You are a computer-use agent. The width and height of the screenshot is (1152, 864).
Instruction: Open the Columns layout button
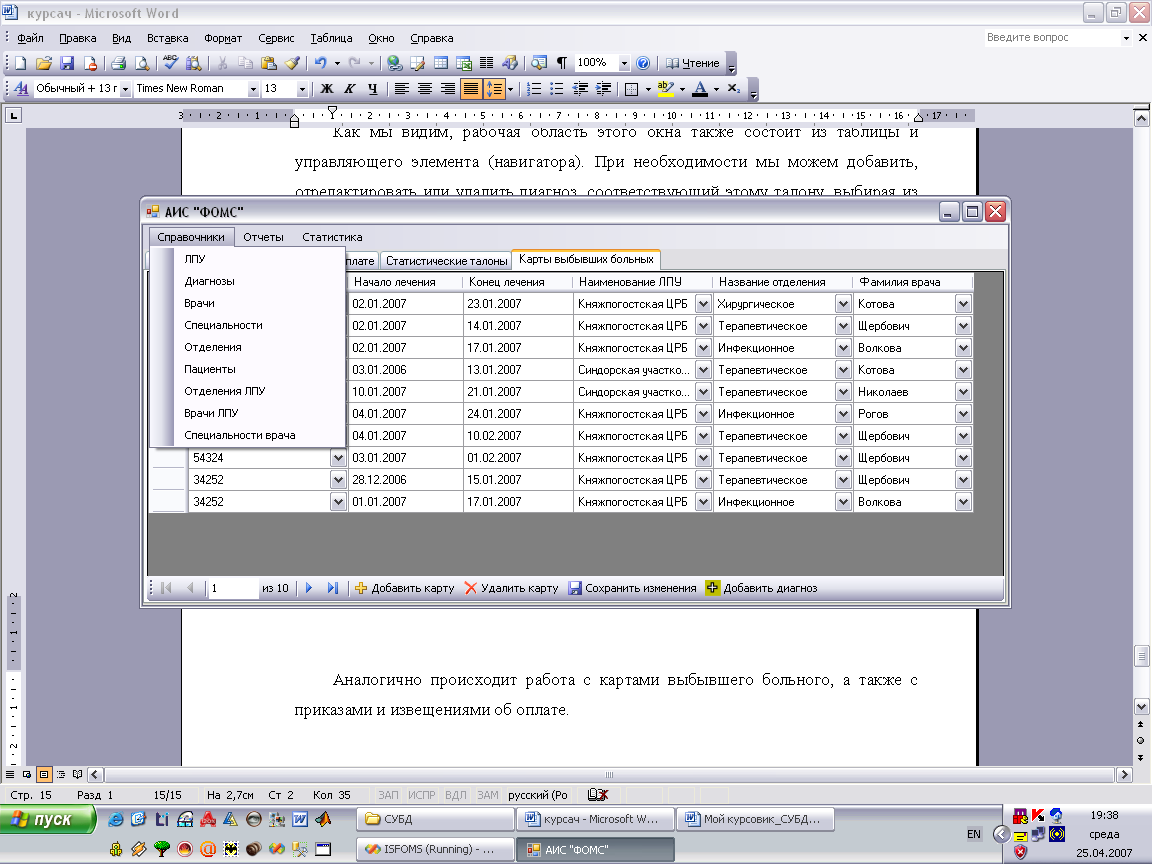pyautogui.click(x=486, y=63)
